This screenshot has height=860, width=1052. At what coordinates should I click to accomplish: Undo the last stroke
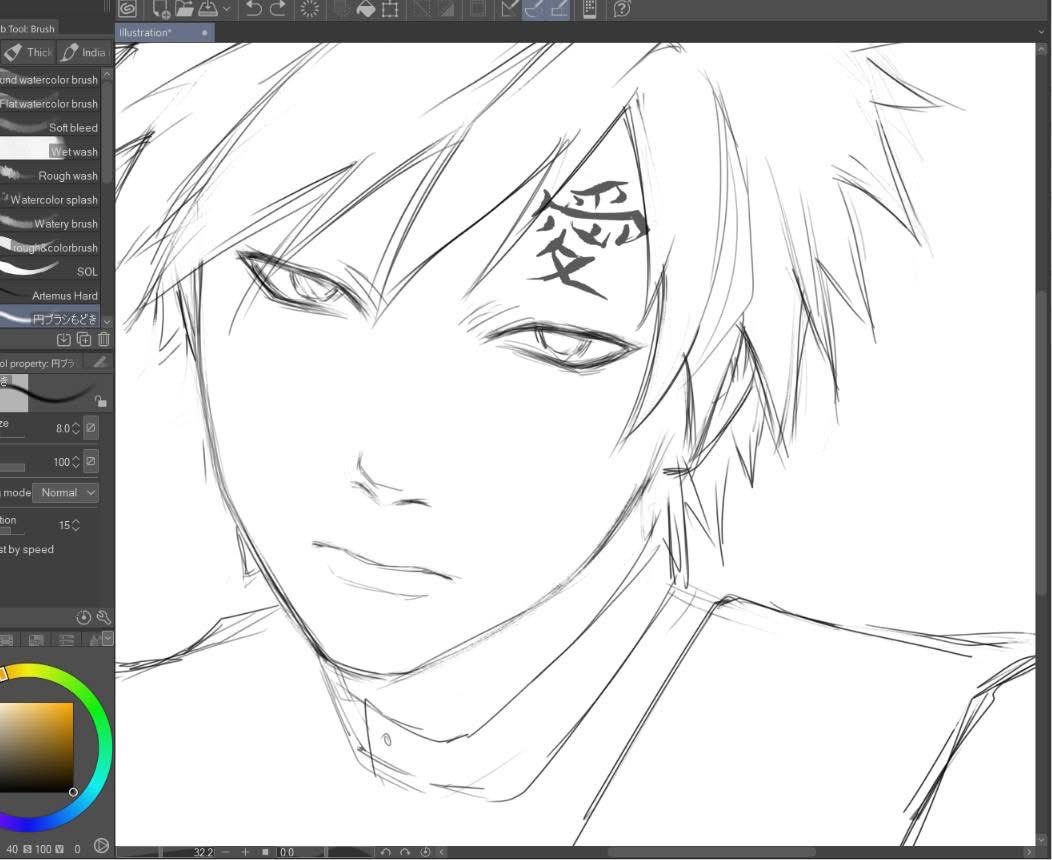[x=254, y=9]
